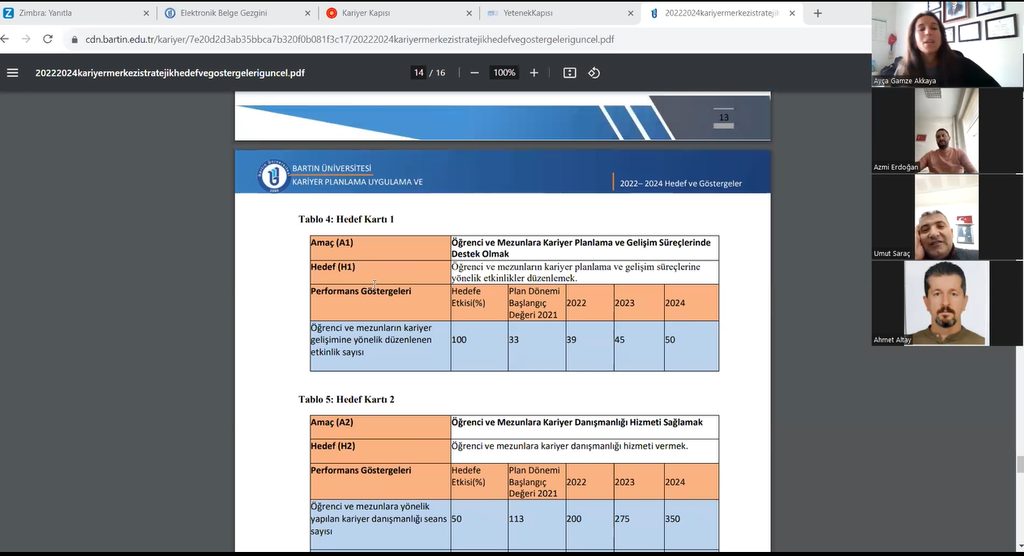Viewport: 1024px width, 556px height.
Task: Click the 'Hedef (H2)' cell
Action: click(380, 451)
